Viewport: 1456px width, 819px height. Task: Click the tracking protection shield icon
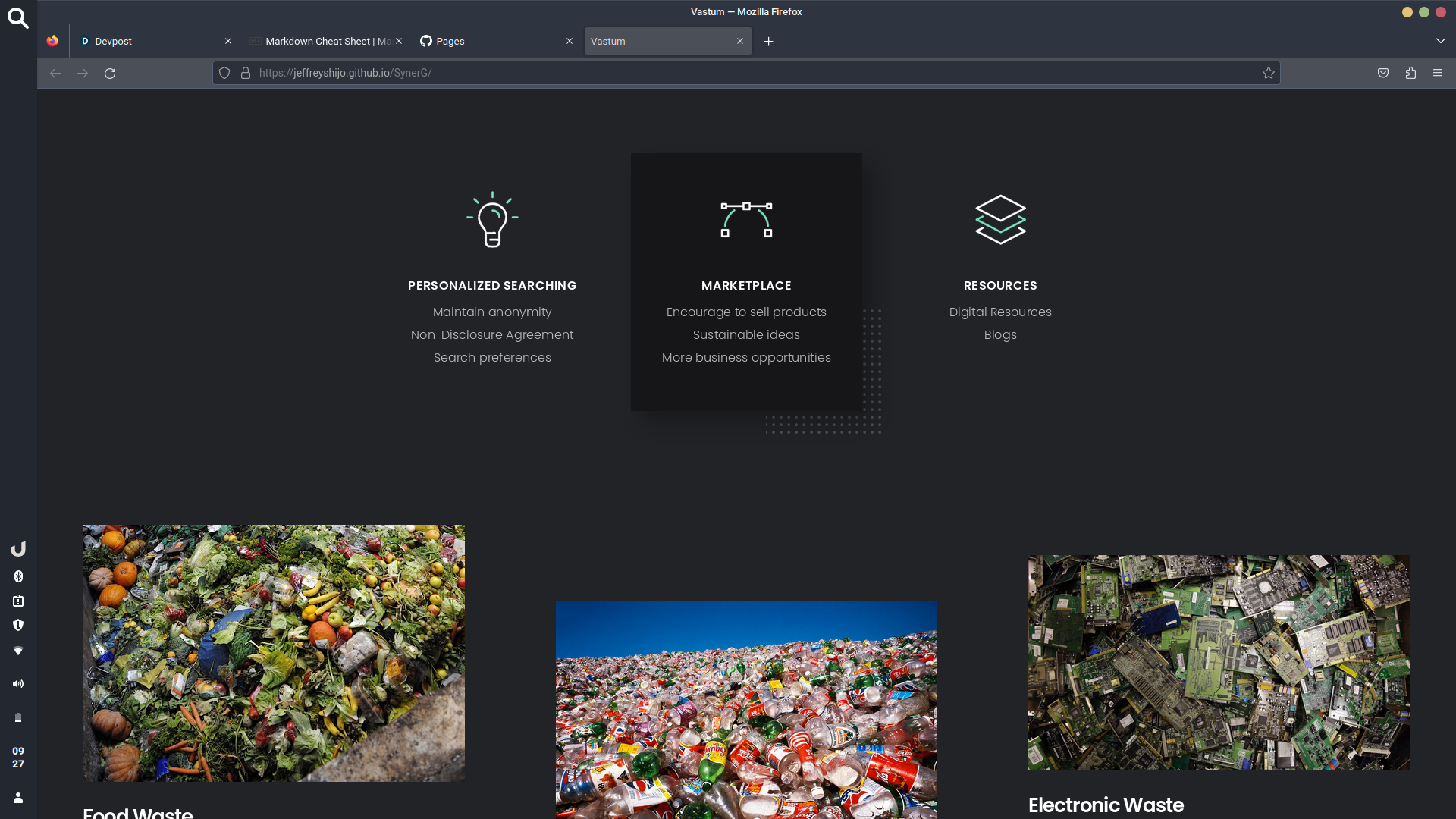point(224,73)
